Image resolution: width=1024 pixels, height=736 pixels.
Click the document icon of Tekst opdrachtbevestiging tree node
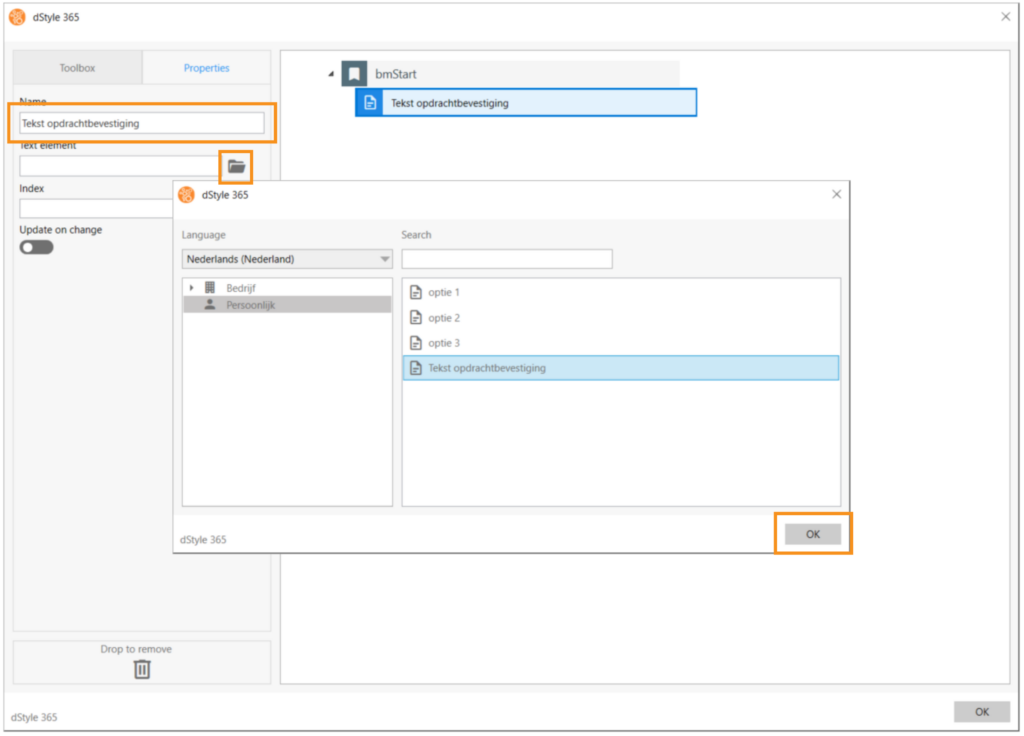(x=370, y=103)
